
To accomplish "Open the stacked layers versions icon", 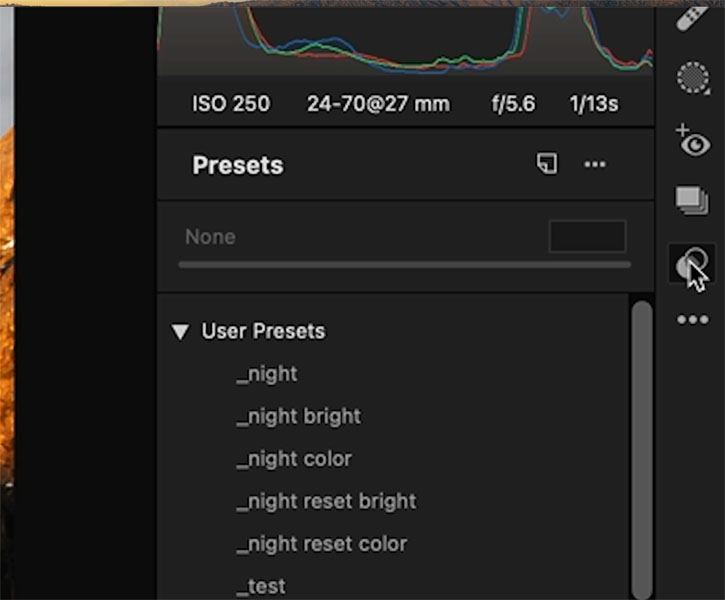I will pyautogui.click(x=692, y=201).
